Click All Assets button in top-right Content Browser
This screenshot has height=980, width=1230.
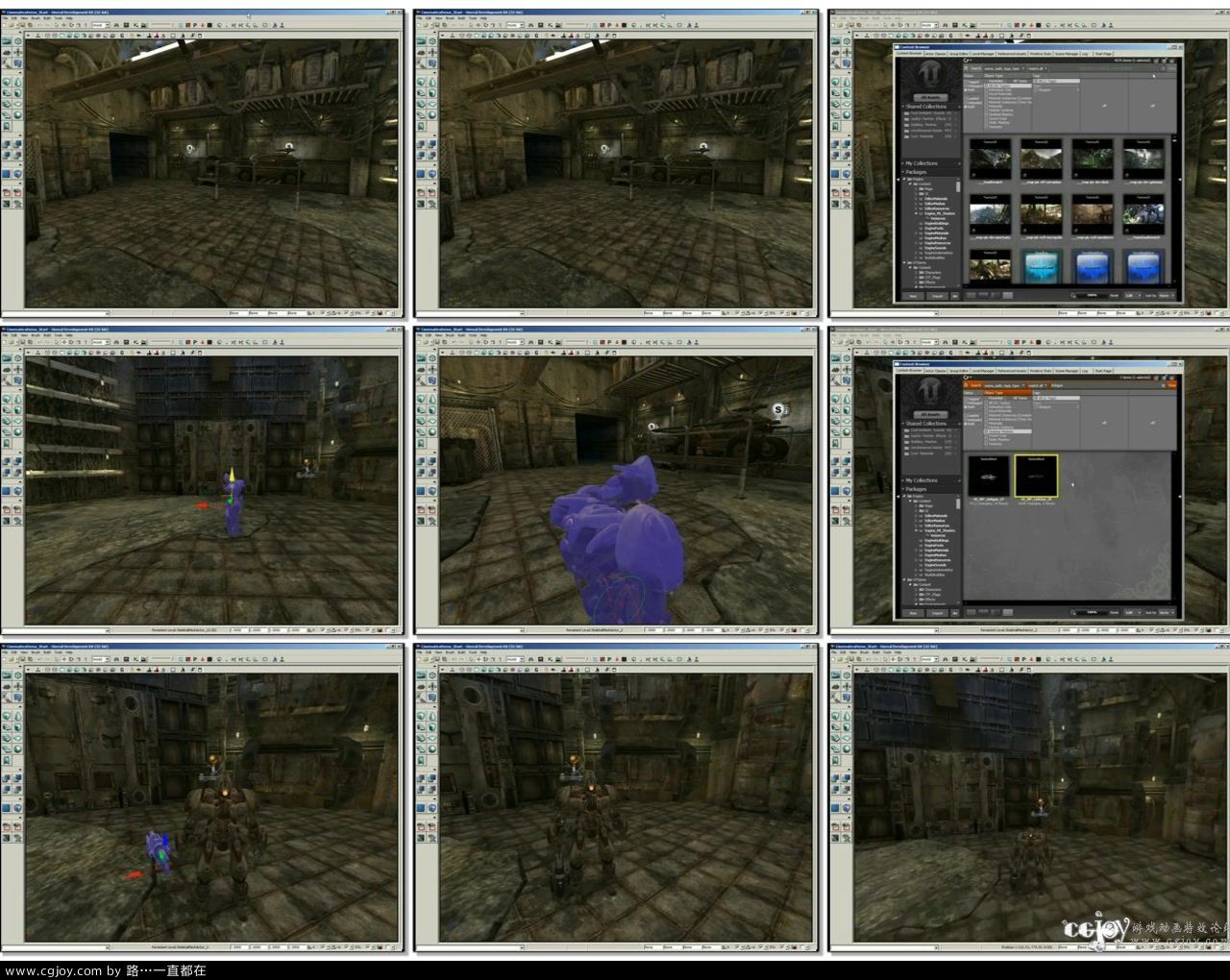click(931, 97)
